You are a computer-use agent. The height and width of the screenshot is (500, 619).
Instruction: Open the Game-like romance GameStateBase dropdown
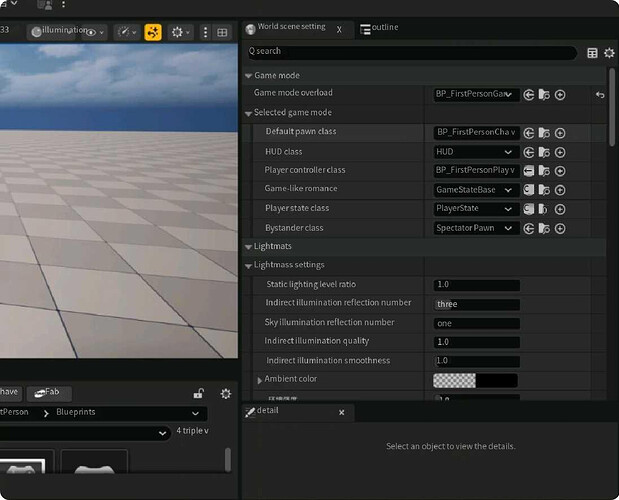477,190
